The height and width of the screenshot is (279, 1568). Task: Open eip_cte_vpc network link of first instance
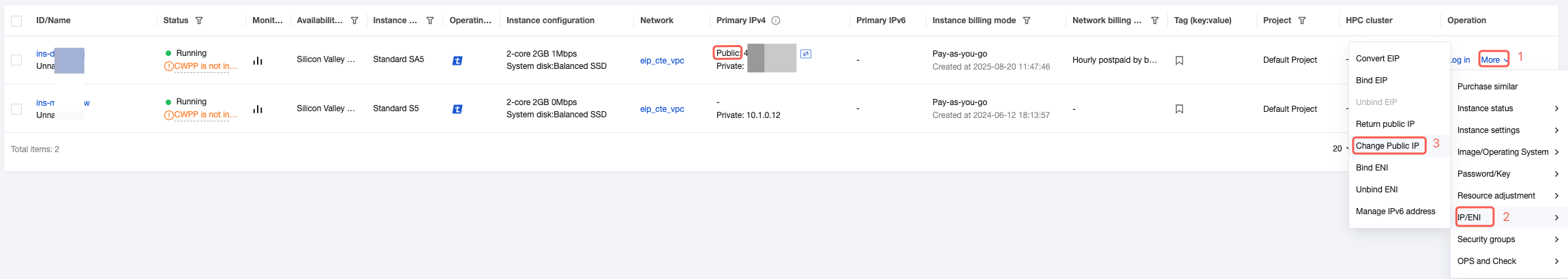tap(662, 60)
